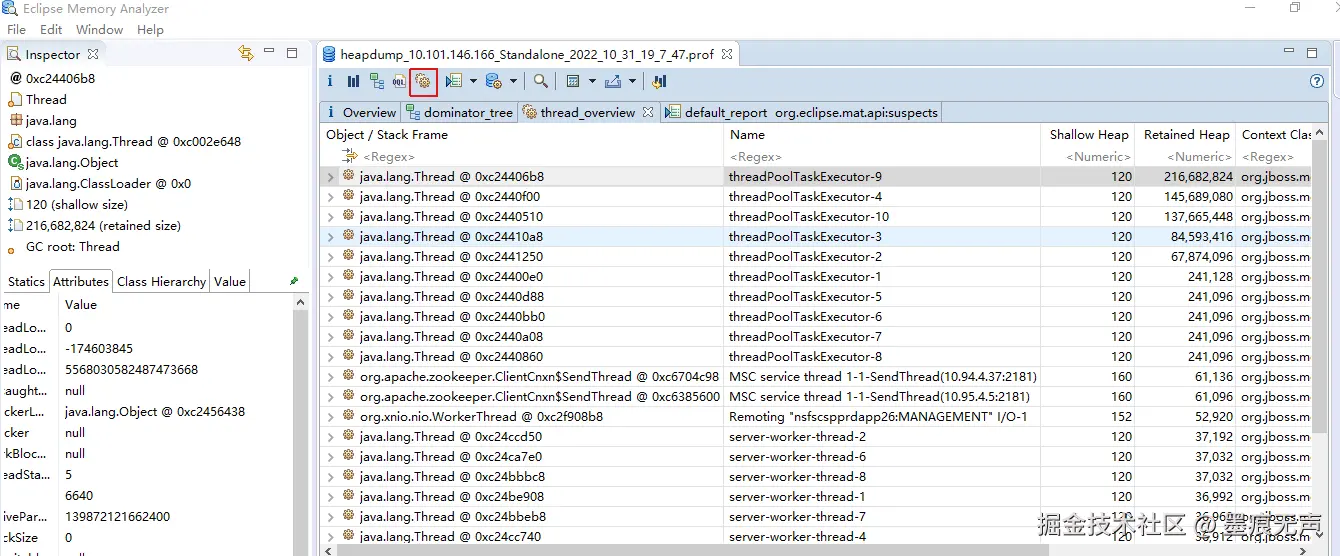Minimize the Inspector view panel
The height and width of the screenshot is (556, 1340).
tap(269, 52)
